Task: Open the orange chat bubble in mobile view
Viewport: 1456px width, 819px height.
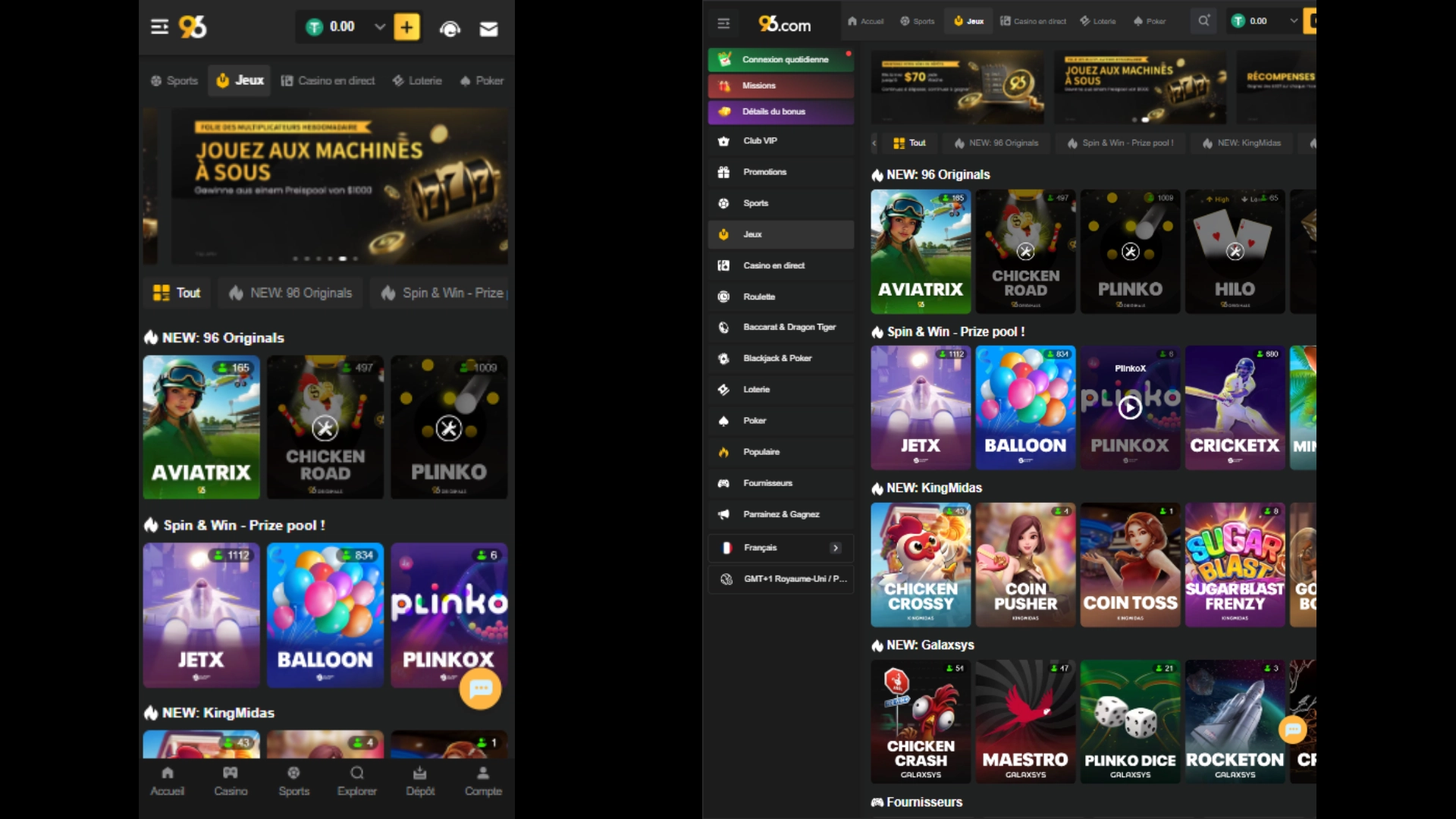Action: coord(480,689)
